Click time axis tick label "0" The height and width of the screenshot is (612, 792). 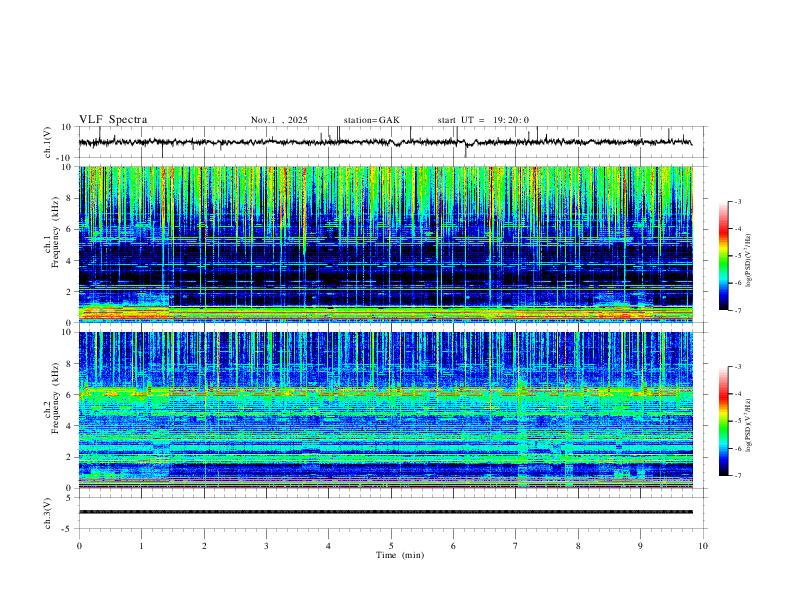(79, 546)
